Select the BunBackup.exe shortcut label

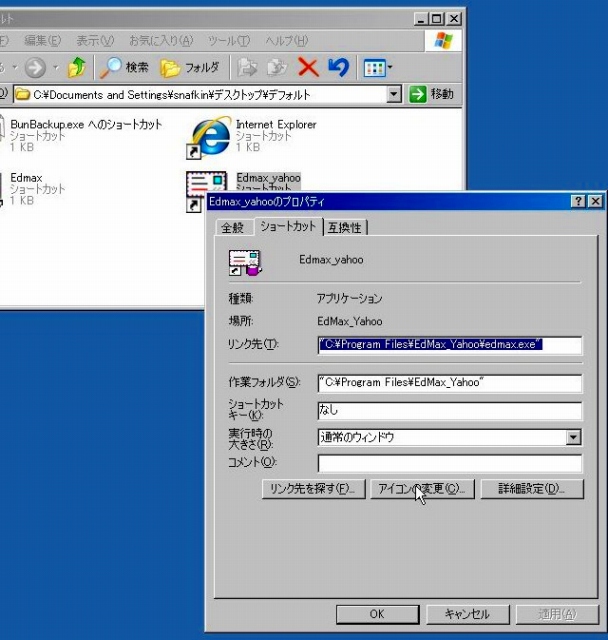click(86, 124)
